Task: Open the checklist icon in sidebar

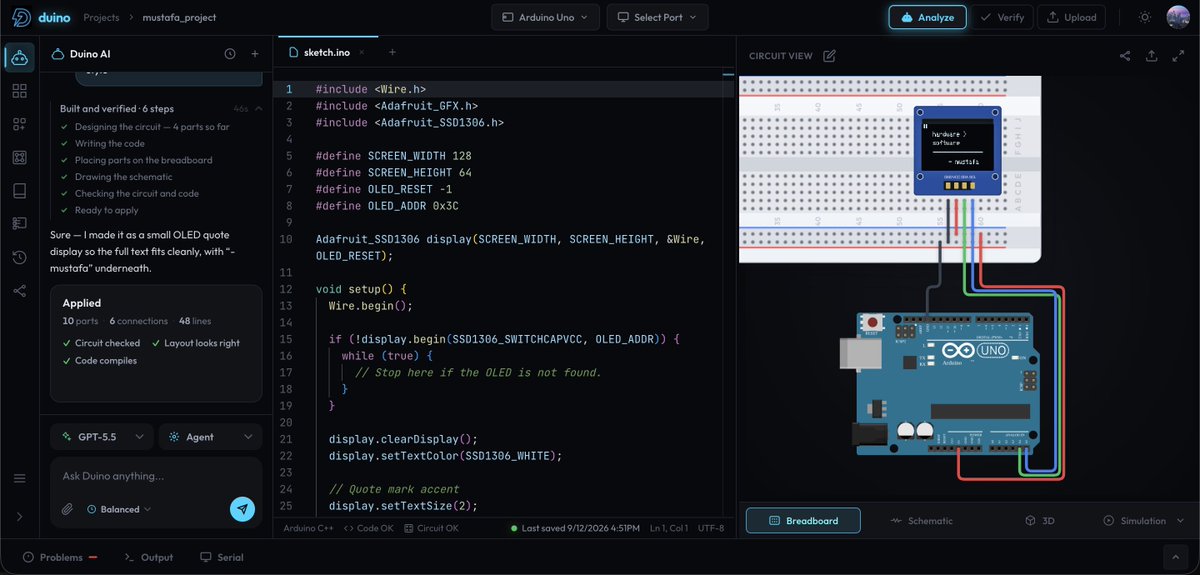Action: point(19,223)
